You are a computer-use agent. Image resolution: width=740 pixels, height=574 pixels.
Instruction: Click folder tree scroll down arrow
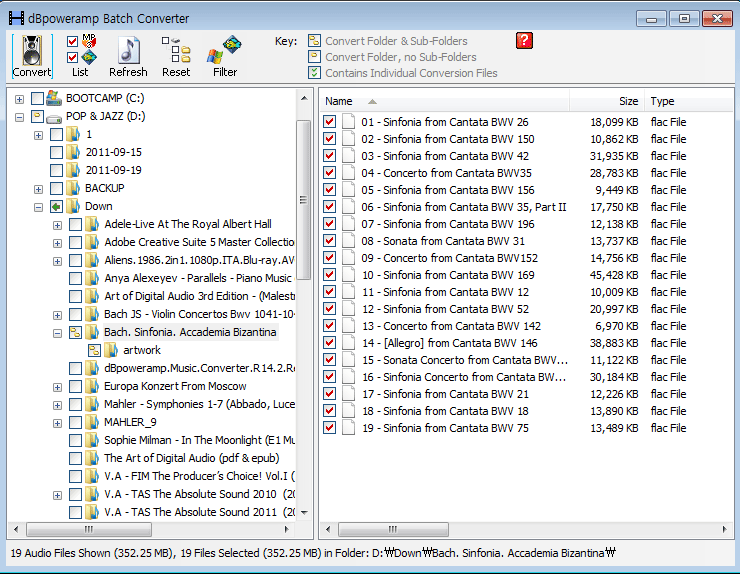click(x=304, y=512)
